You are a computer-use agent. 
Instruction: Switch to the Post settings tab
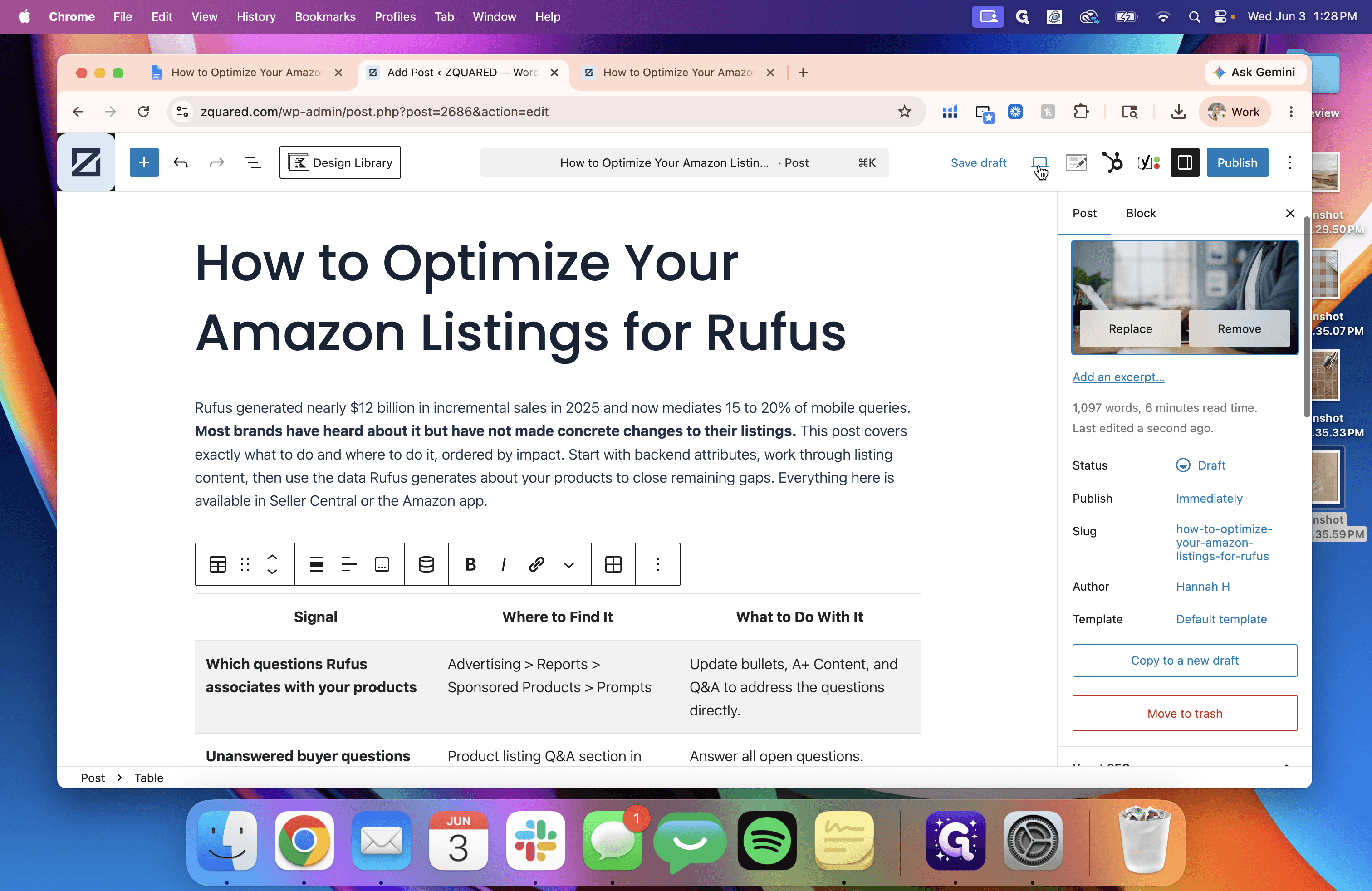(1084, 213)
